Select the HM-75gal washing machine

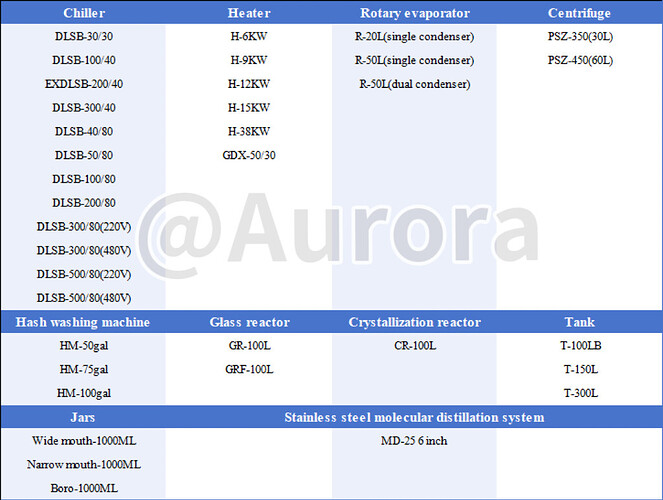pos(84,369)
